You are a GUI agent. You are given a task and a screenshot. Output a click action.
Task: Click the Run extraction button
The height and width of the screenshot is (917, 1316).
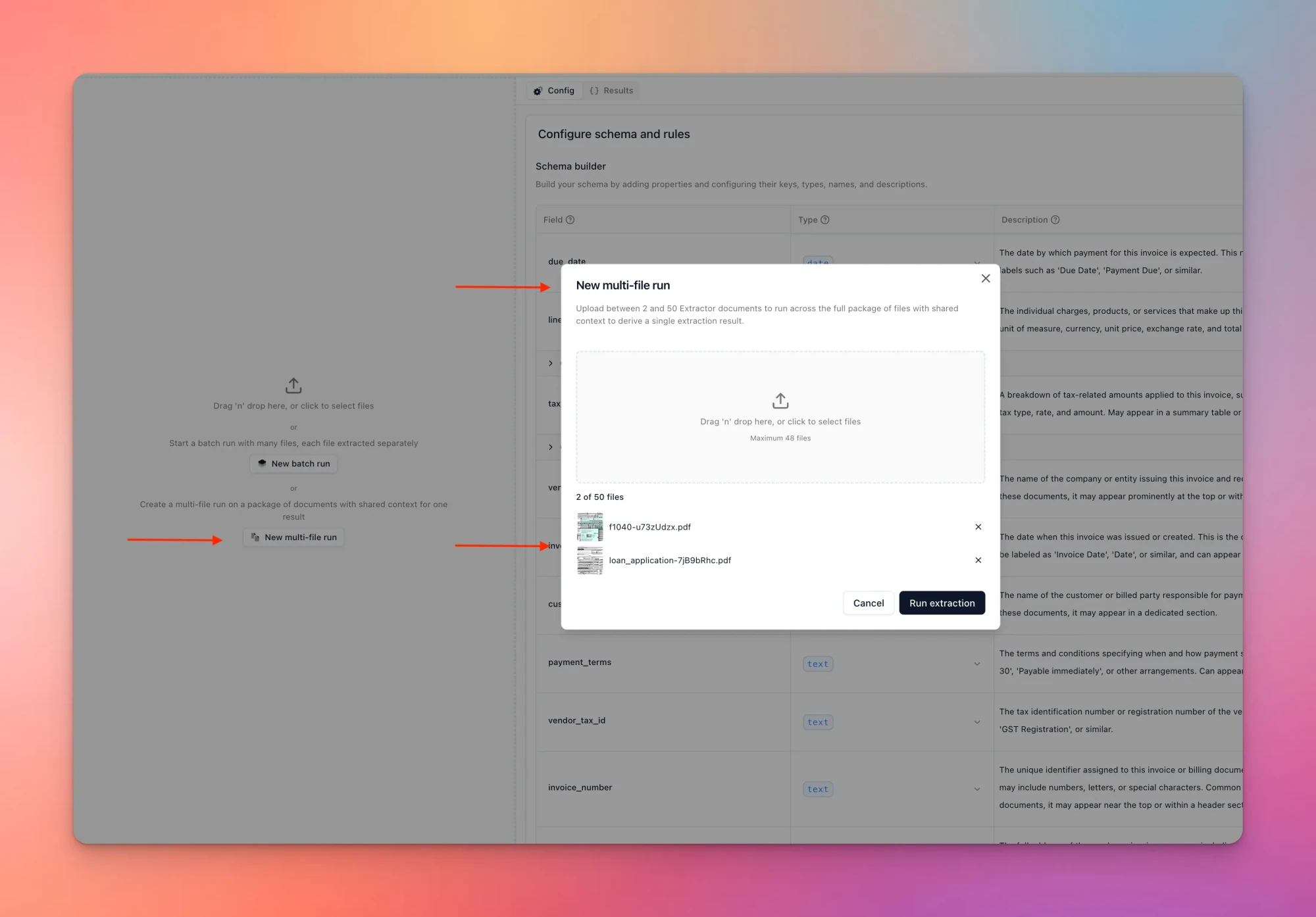point(942,603)
